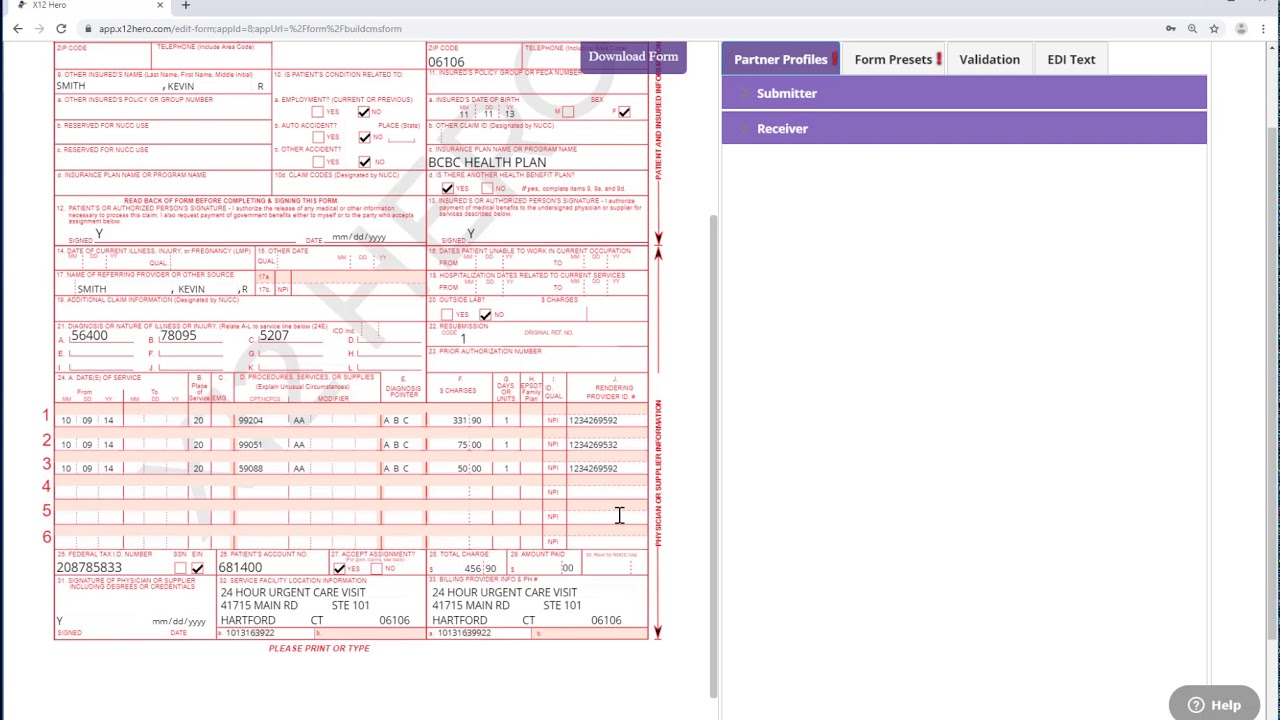Expand the Receiver section
Viewport: 1280px width, 720px height.
click(x=964, y=128)
